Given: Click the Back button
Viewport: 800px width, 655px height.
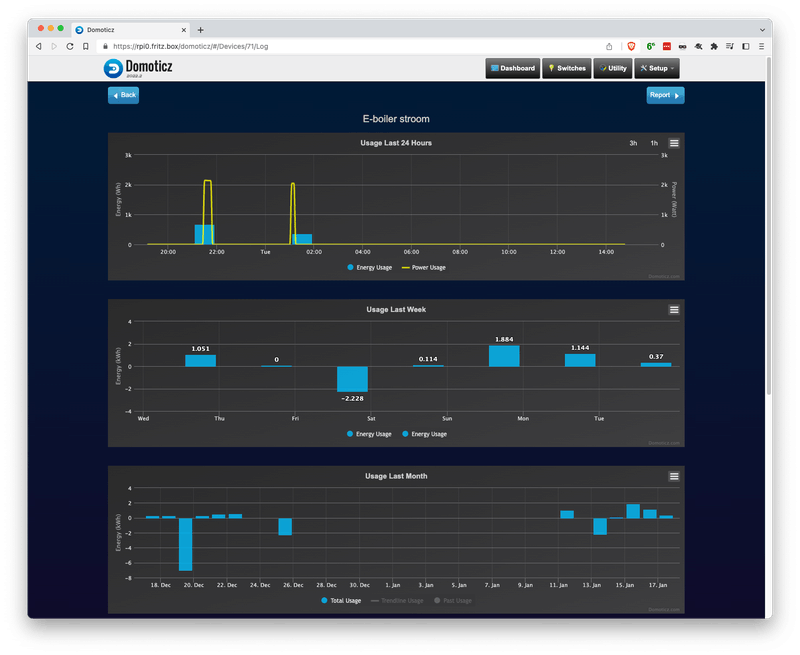Looking at the screenshot, I should tap(123, 95).
